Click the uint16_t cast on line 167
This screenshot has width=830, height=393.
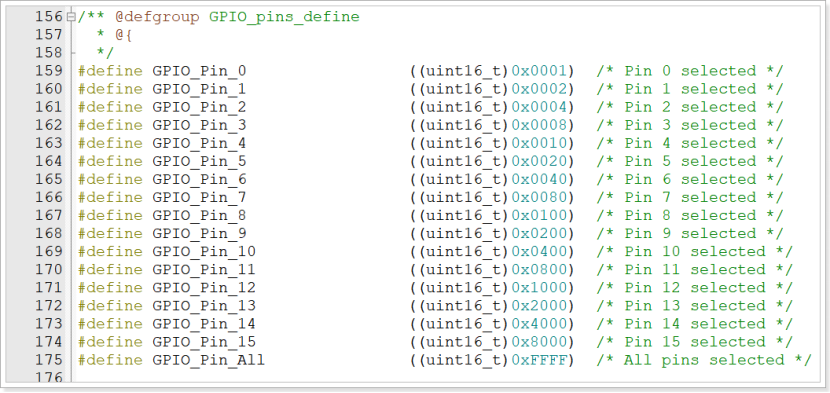464,216
